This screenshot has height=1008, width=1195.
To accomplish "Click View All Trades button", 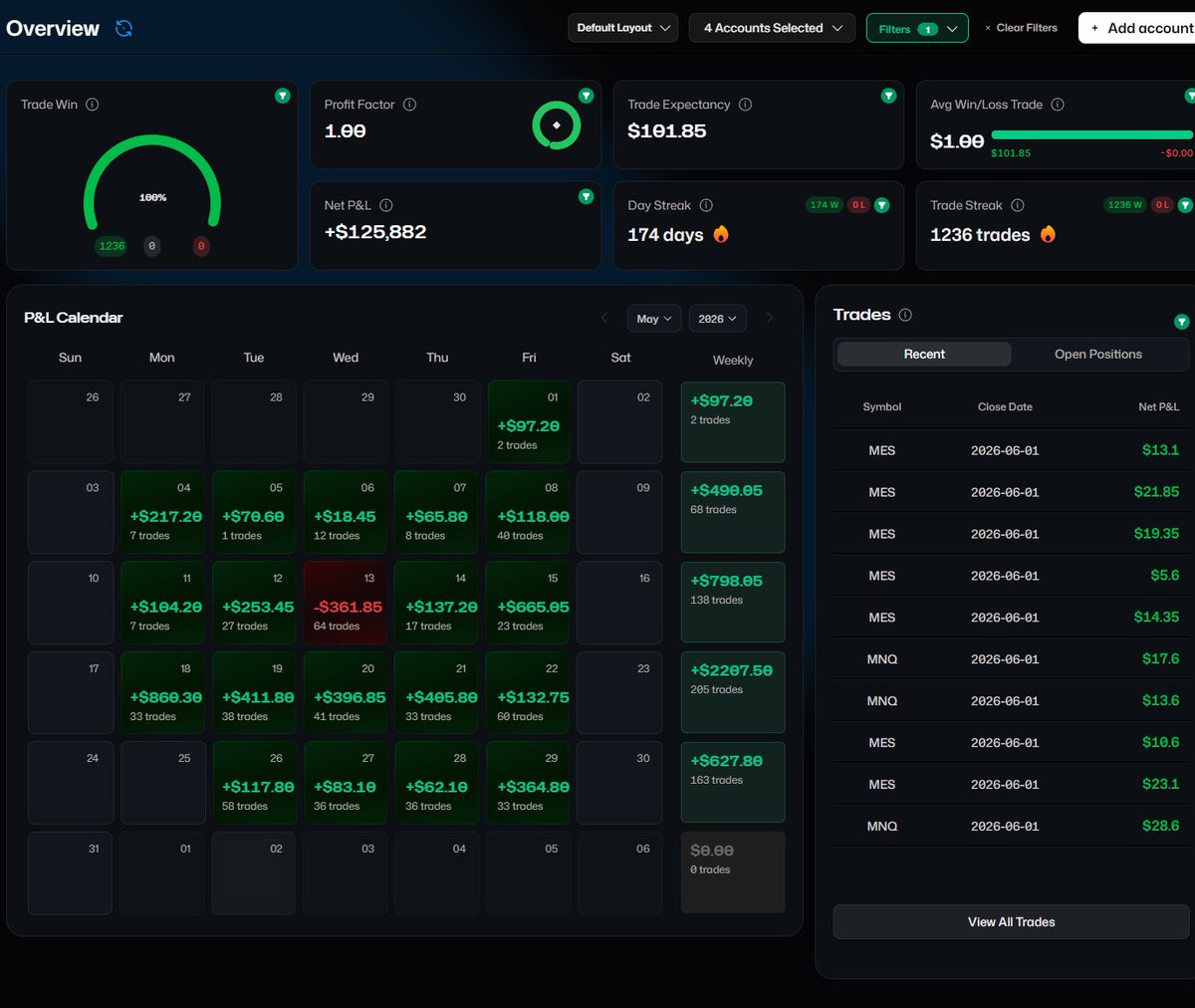I will 1011,922.
